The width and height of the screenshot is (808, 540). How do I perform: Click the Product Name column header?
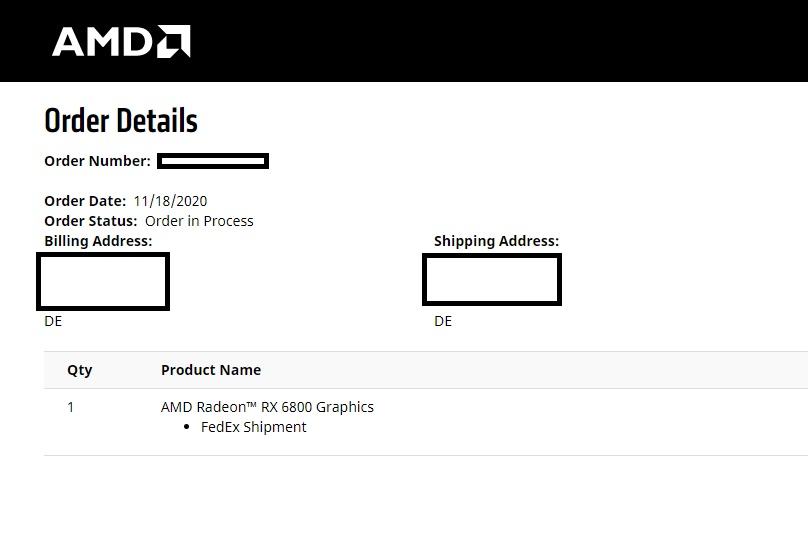tap(211, 370)
